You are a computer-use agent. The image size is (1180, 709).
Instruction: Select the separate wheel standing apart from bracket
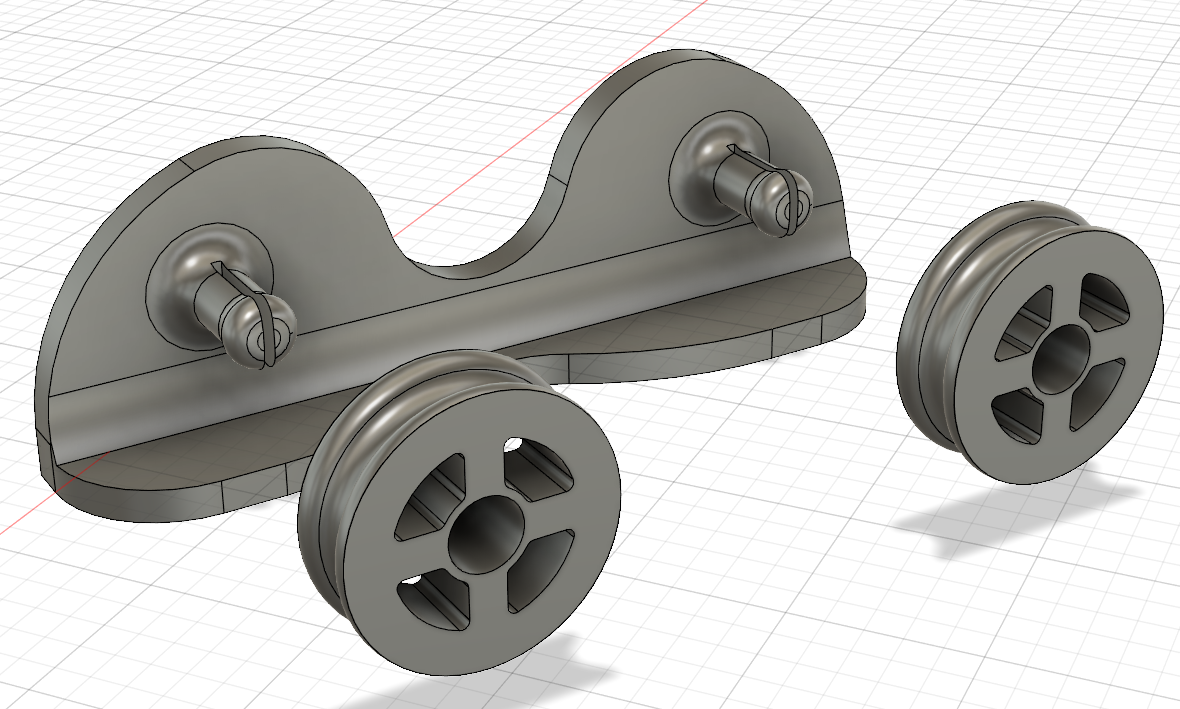coord(1031,342)
